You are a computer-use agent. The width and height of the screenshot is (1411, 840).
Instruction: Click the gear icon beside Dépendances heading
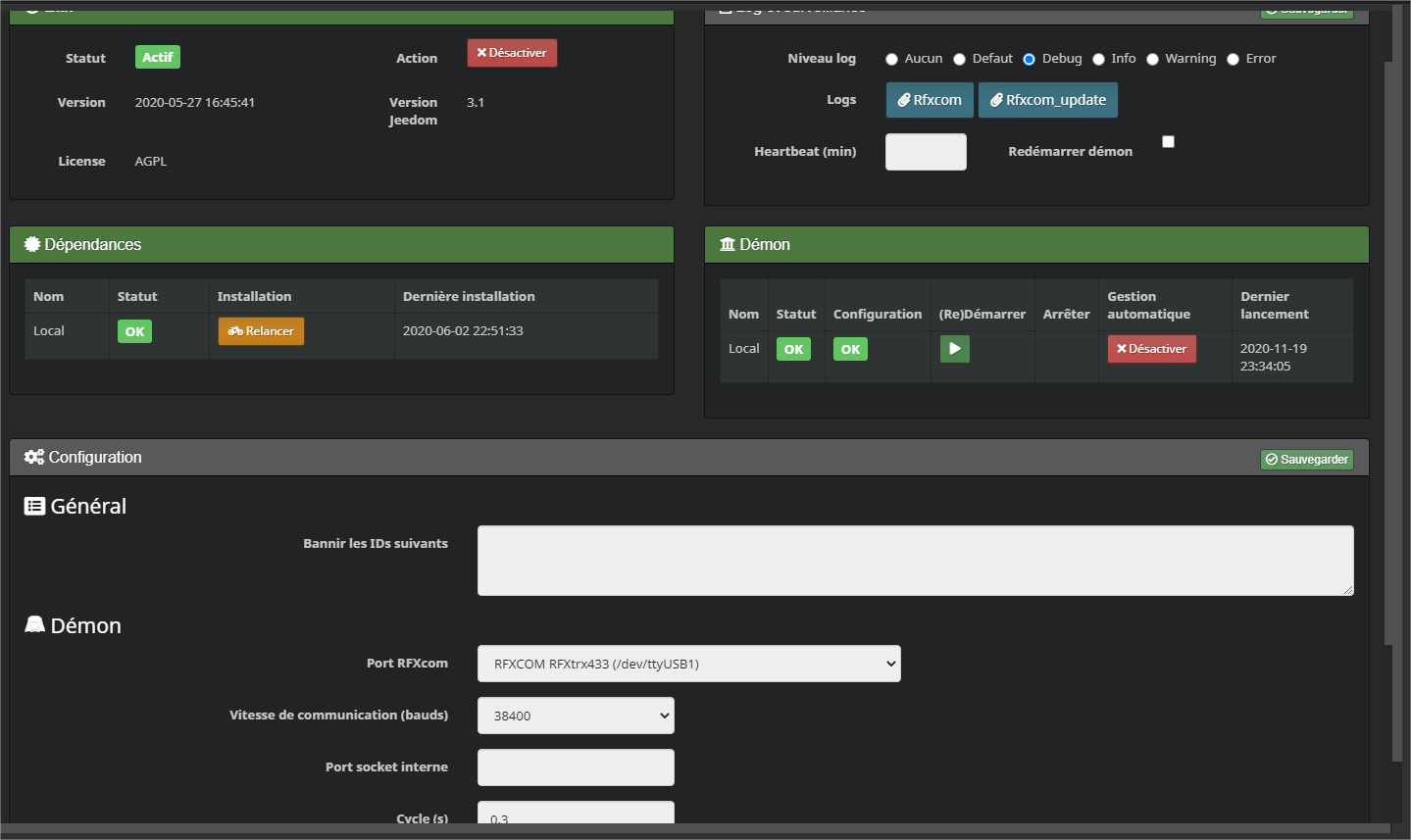pos(32,244)
